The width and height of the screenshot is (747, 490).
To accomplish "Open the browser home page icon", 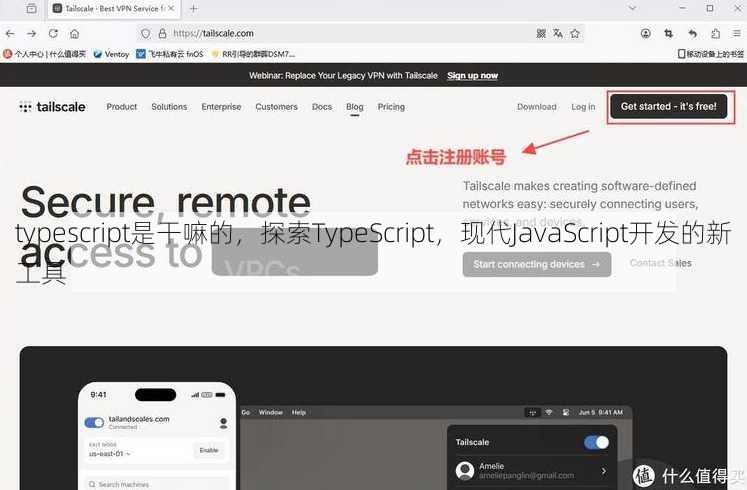I will (x=75, y=33).
